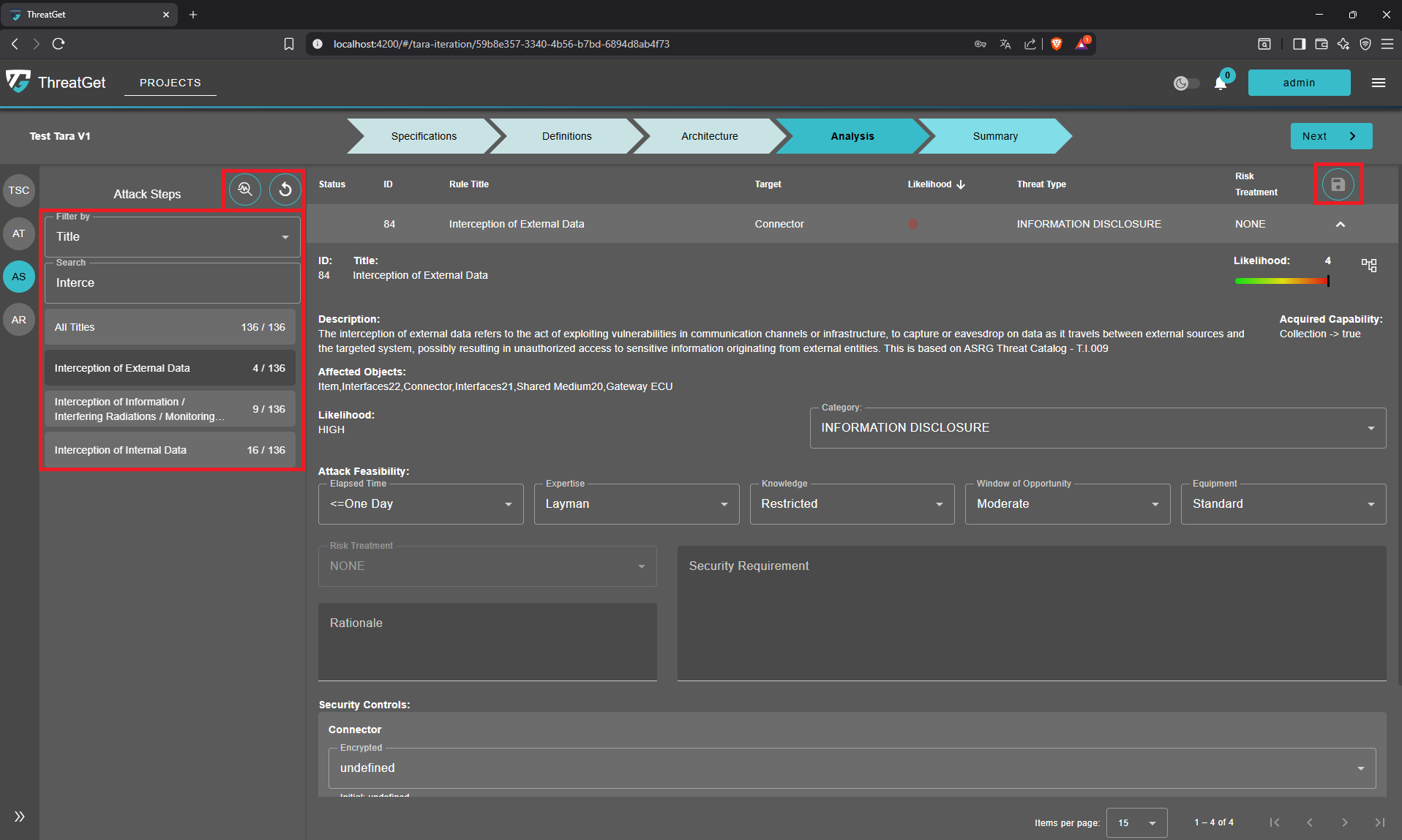The width and height of the screenshot is (1402, 840).
Task: Click the admin account button
Action: point(1299,83)
